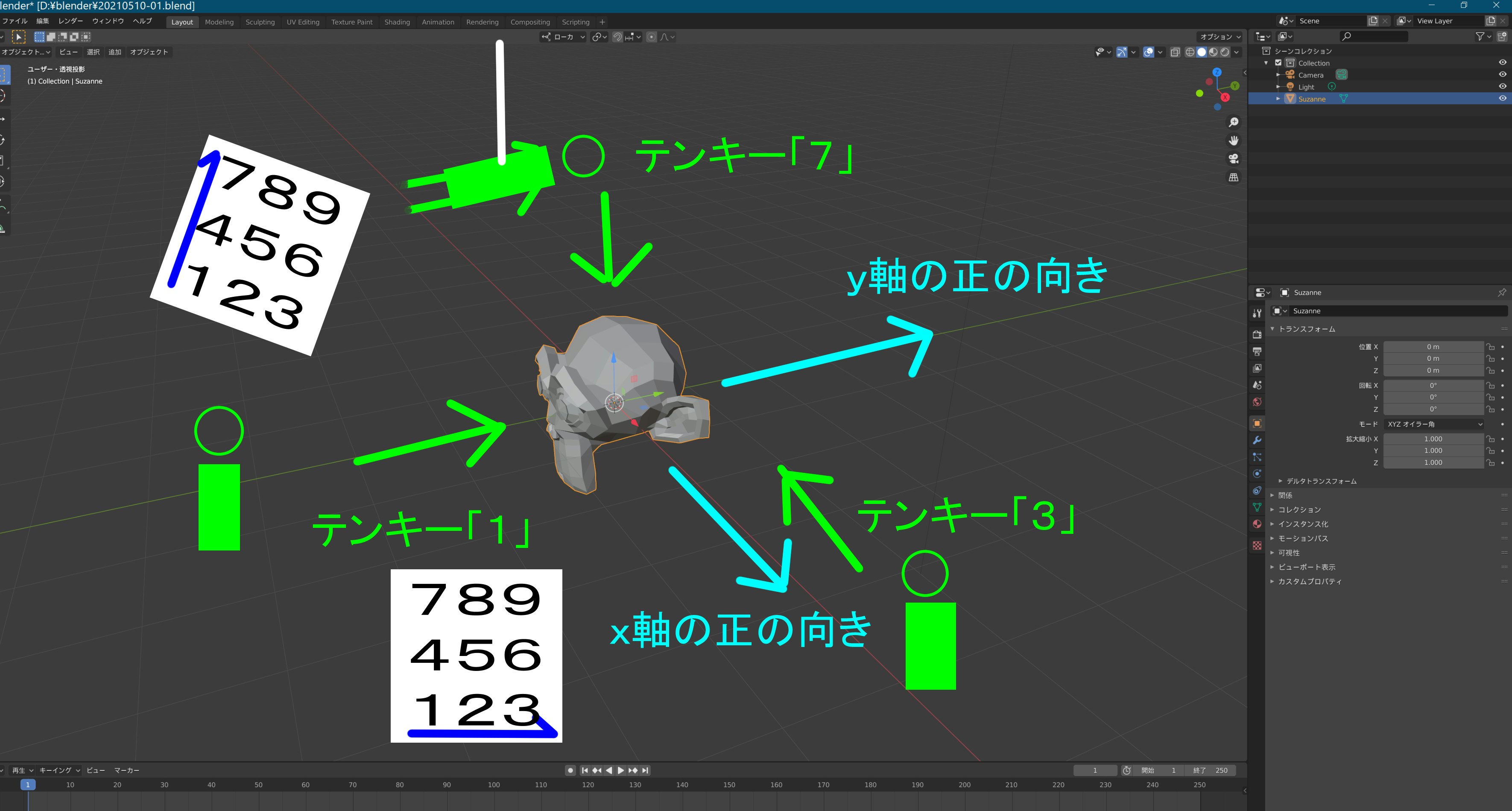This screenshot has width=1512, height=811.
Task: Open the レンダー menu
Action: pyautogui.click(x=70, y=21)
